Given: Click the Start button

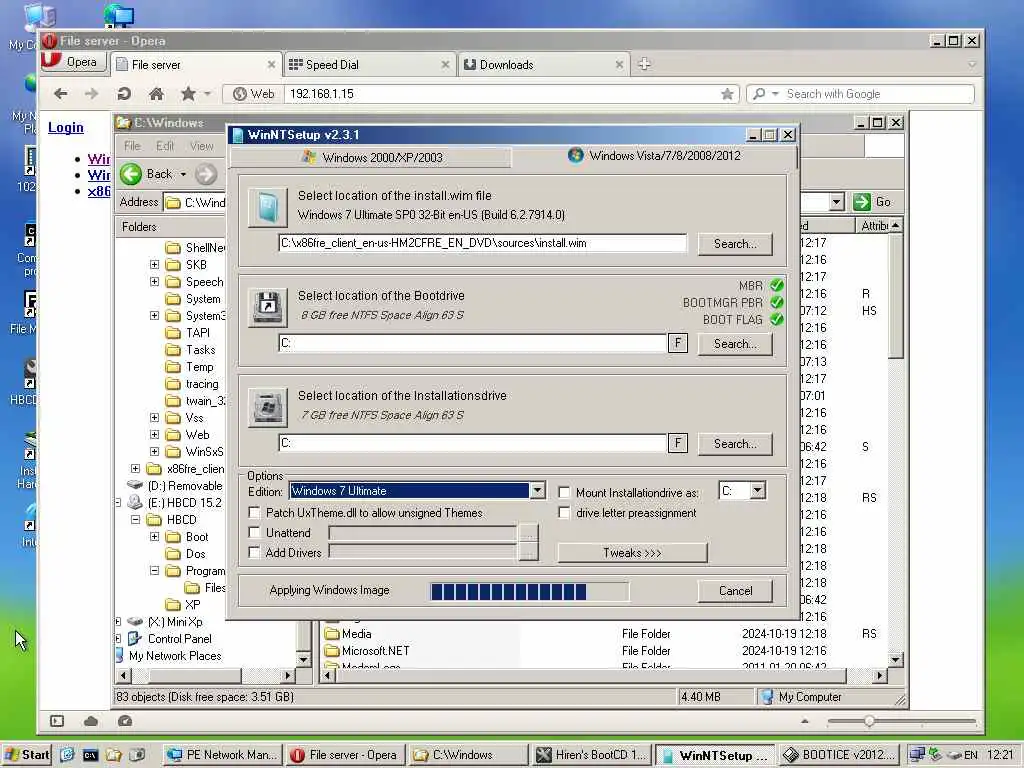Looking at the screenshot, I should pos(27,755).
